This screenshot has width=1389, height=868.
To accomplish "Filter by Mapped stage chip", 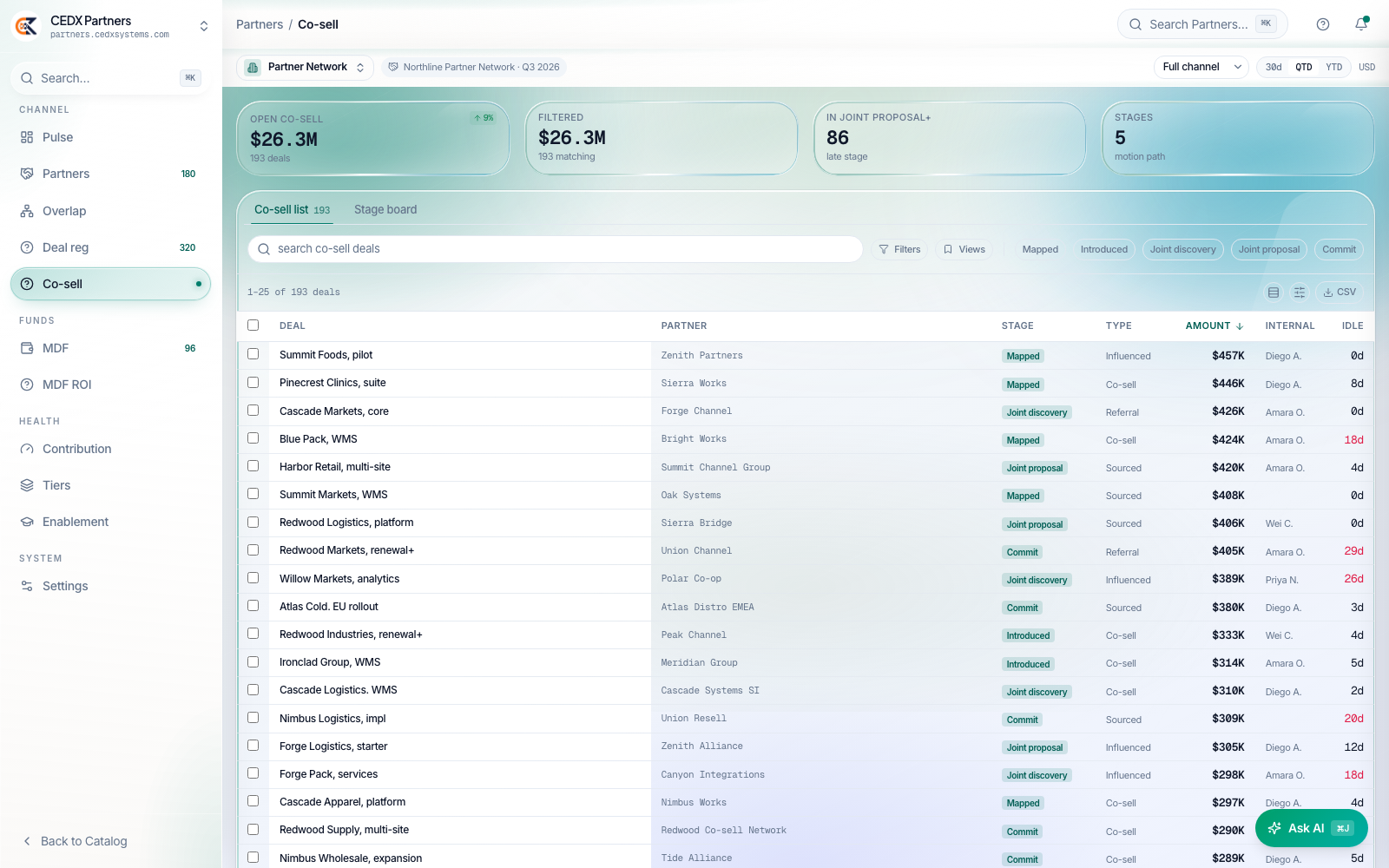I will coord(1040,249).
